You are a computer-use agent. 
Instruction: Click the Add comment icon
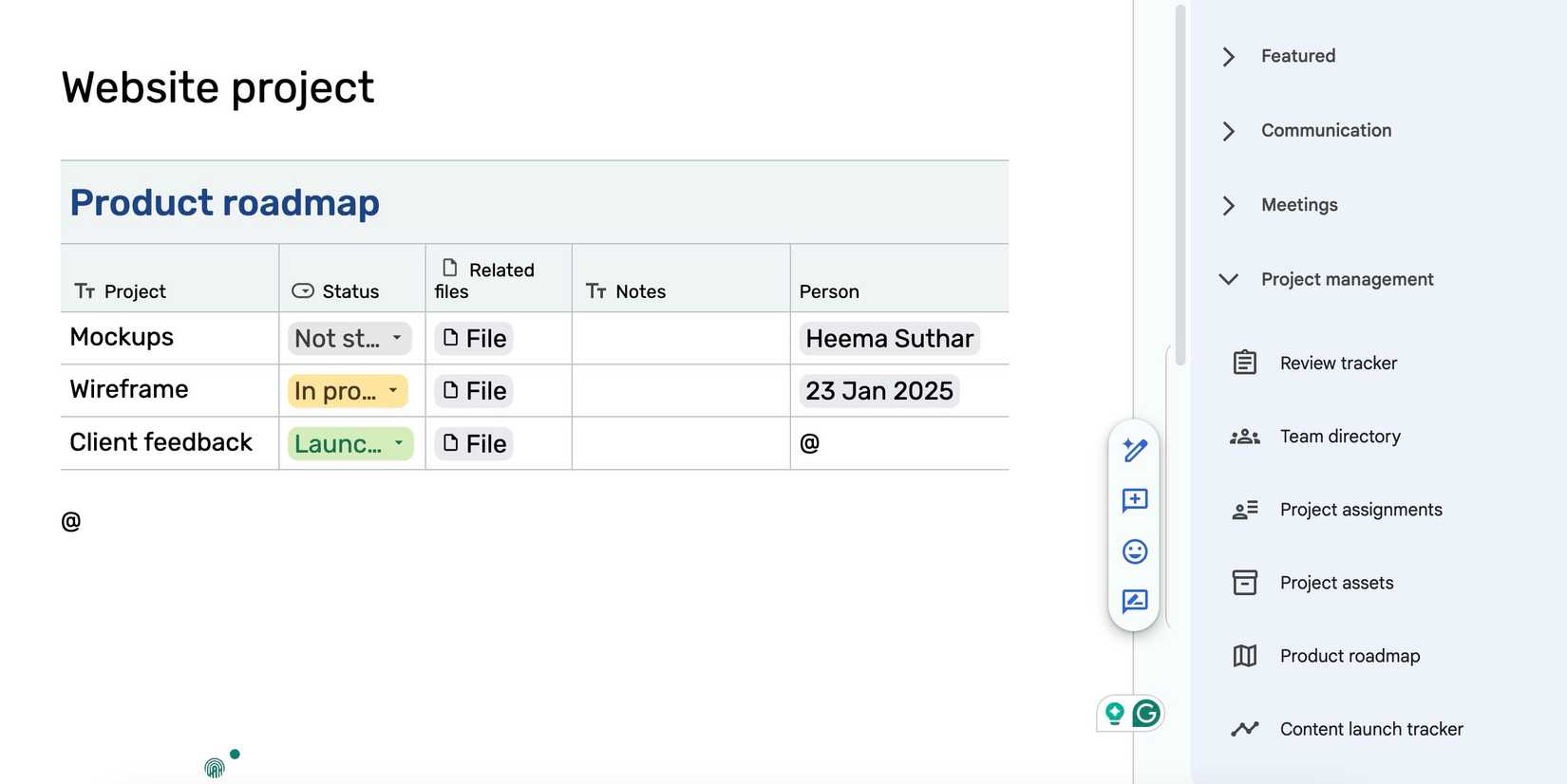(x=1134, y=500)
